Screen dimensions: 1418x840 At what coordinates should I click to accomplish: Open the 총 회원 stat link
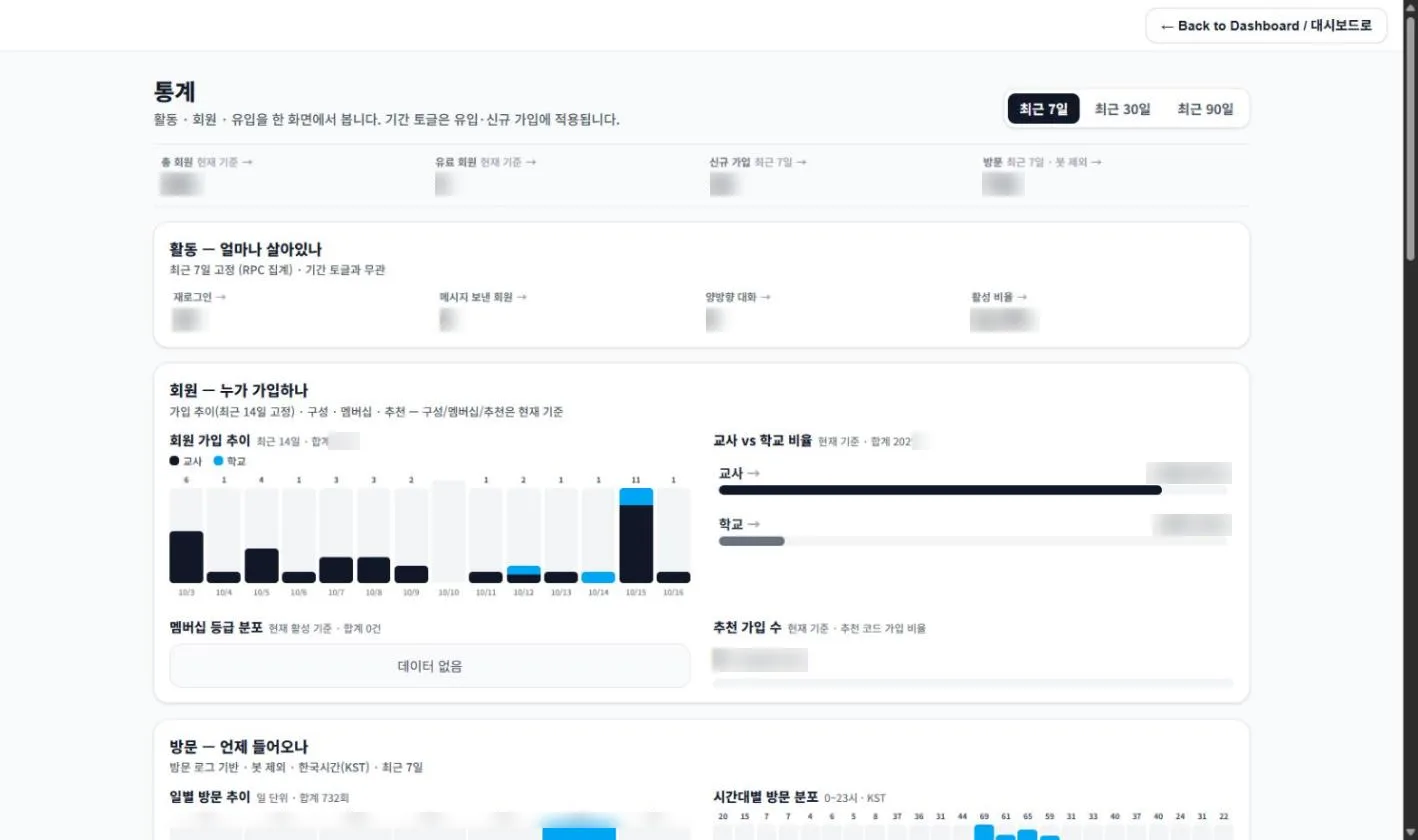click(207, 162)
